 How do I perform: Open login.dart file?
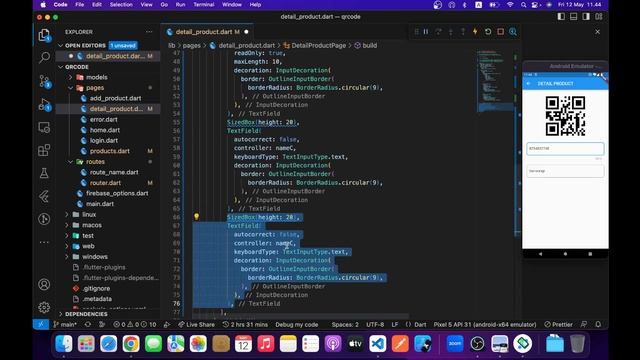(104, 140)
